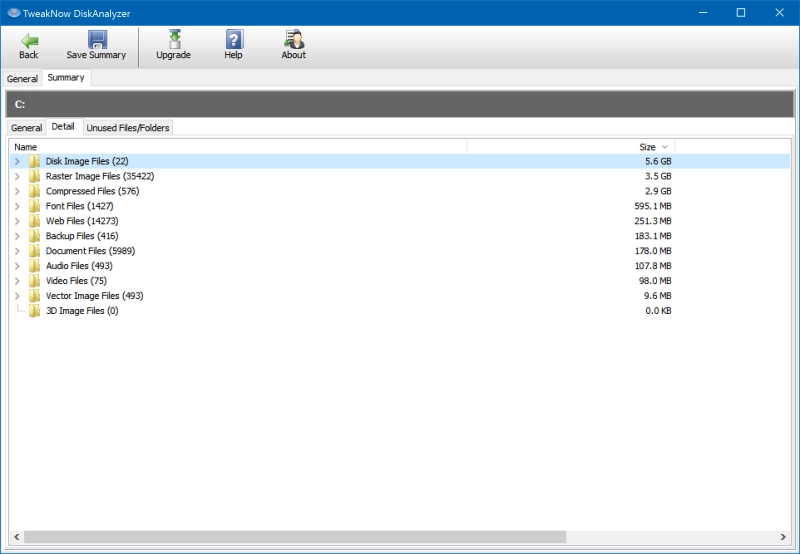Click the Upgrade download icon
This screenshot has height=554, width=800.
pyautogui.click(x=174, y=39)
